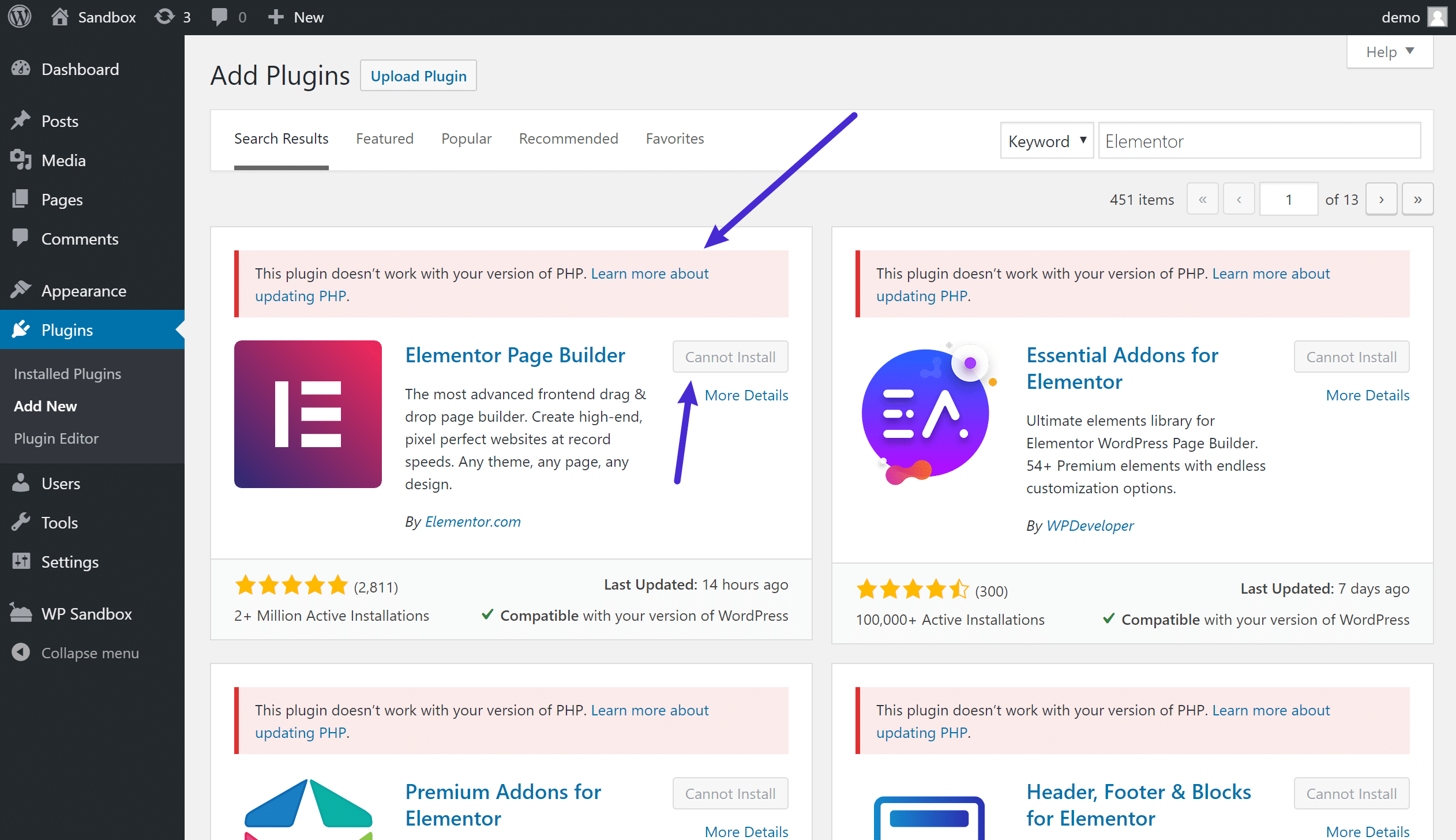Expand the Help dropdown menu
This screenshot has height=840, width=1456.
(x=1390, y=50)
